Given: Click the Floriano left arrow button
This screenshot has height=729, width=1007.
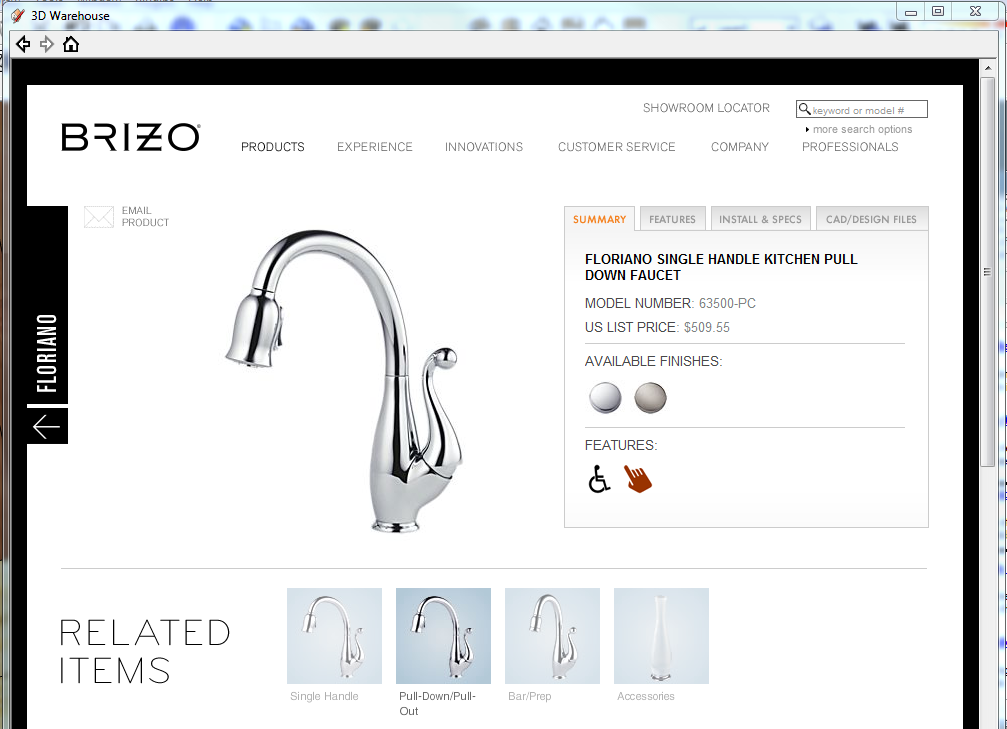Looking at the screenshot, I should [x=47, y=426].
